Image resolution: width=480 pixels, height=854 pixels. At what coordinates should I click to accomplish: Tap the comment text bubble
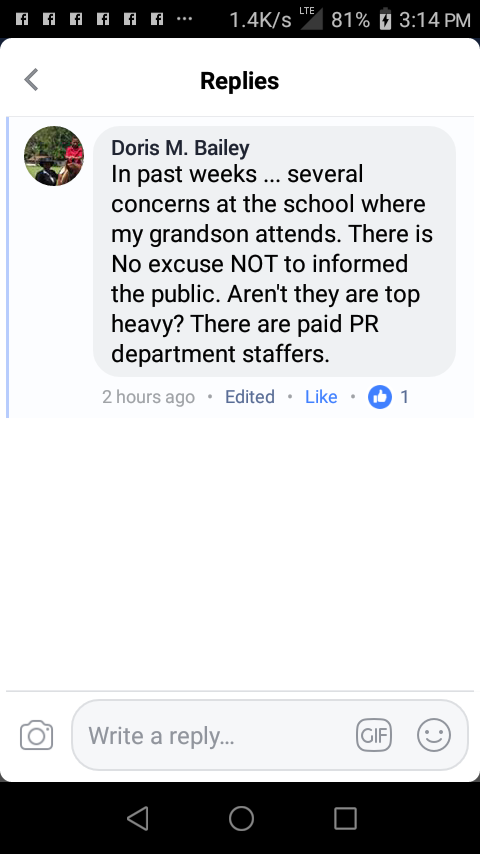click(x=275, y=251)
